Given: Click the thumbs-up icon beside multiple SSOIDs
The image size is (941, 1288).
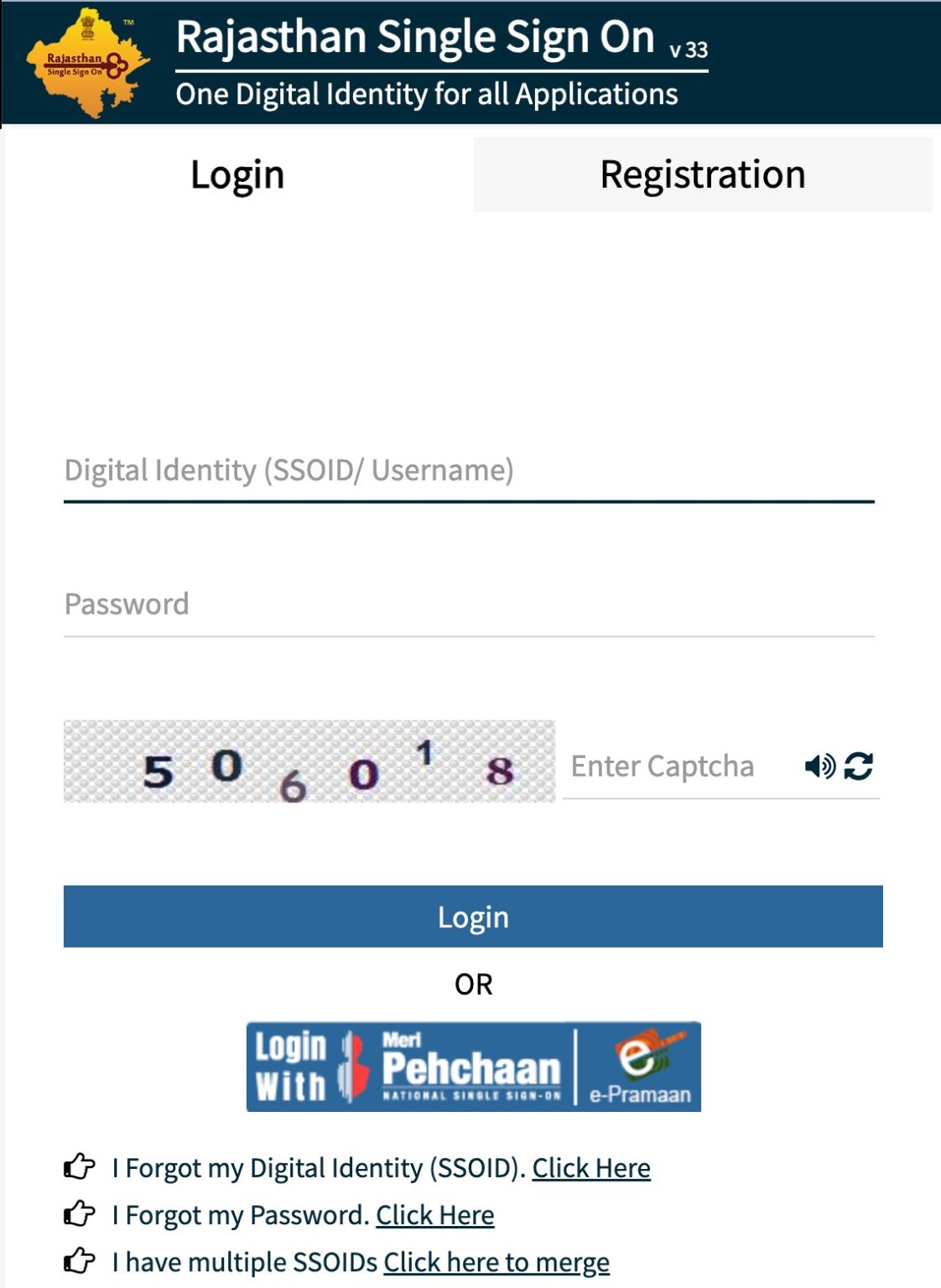Looking at the screenshot, I should pyautogui.click(x=78, y=1261).
